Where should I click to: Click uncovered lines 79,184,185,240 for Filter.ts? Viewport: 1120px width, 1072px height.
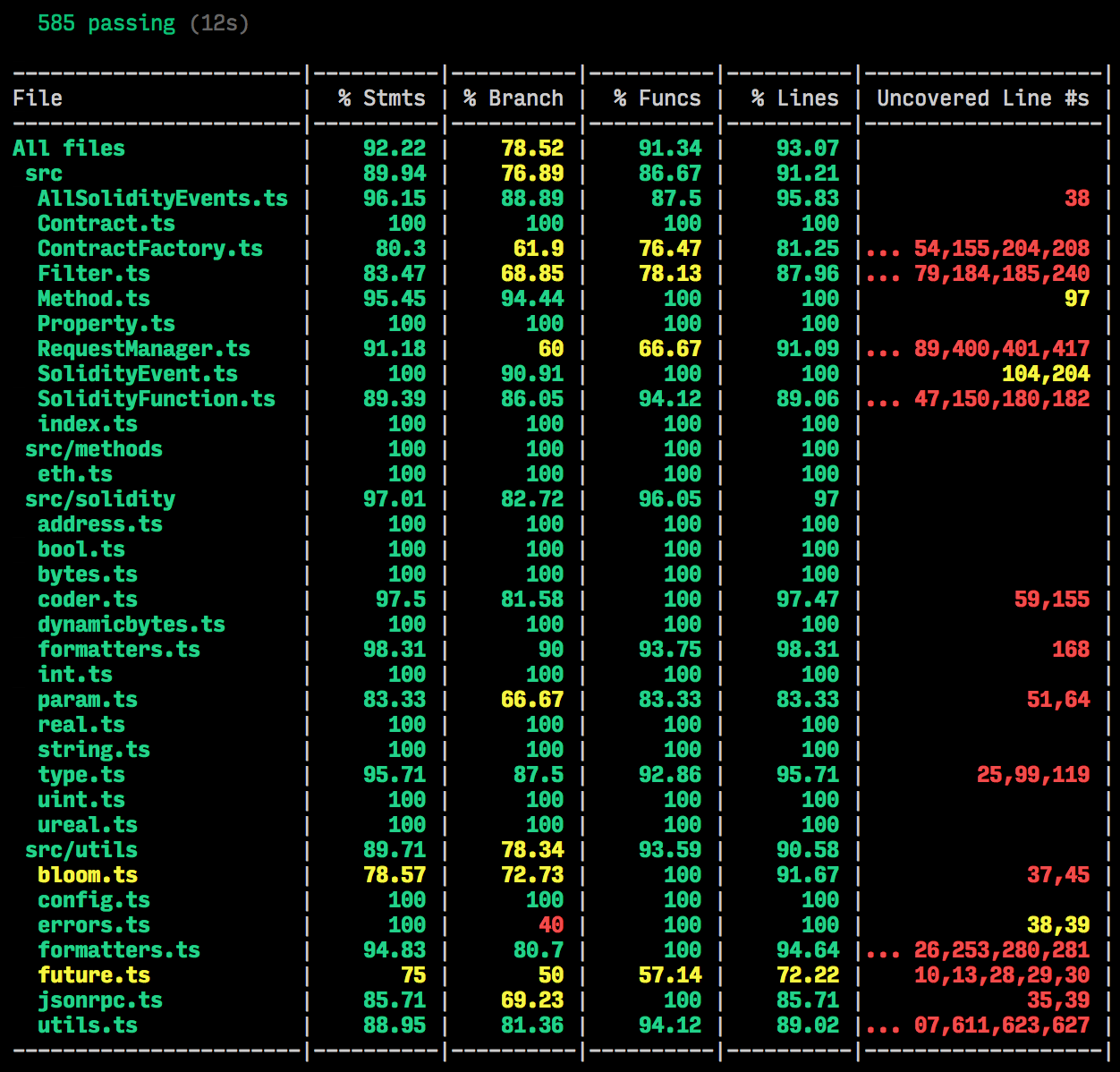1002,273
